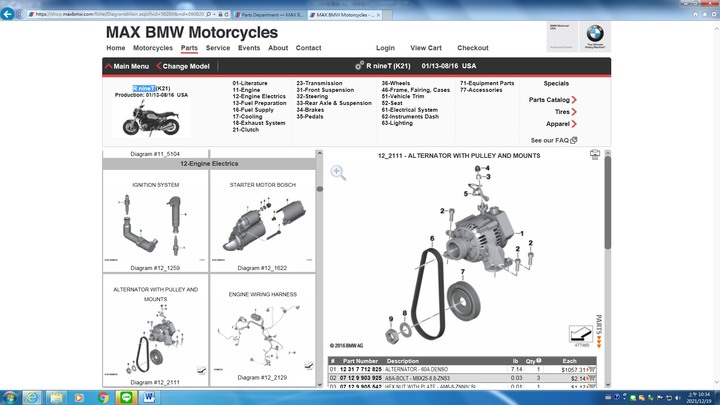
Task: Click the BMW Motorrad USA dealer badge
Action: click(x=561, y=36)
